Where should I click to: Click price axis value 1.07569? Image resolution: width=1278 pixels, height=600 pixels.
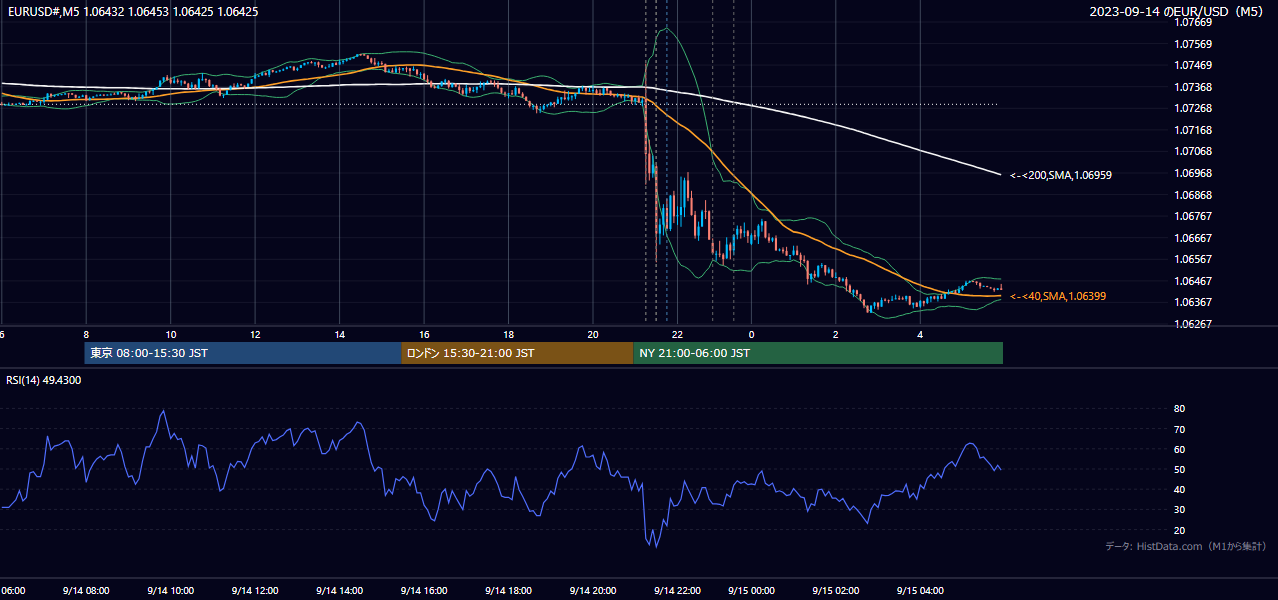[x=1192, y=44]
